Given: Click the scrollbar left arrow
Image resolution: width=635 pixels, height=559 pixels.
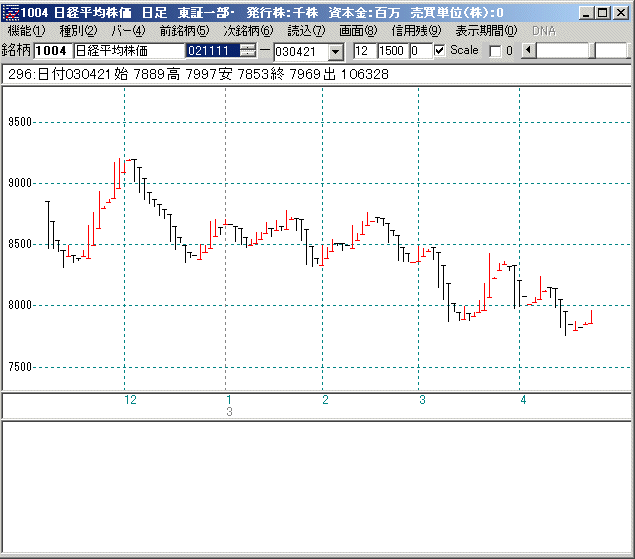Looking at the screenshot, I should coord(528,51).
